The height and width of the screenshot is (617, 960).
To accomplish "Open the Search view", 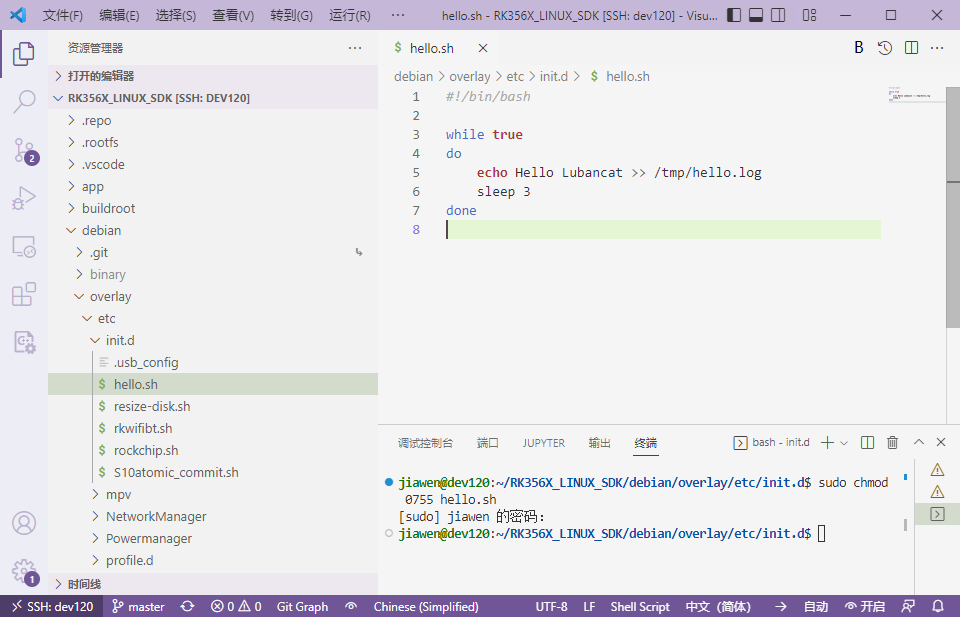I will 23,101.
